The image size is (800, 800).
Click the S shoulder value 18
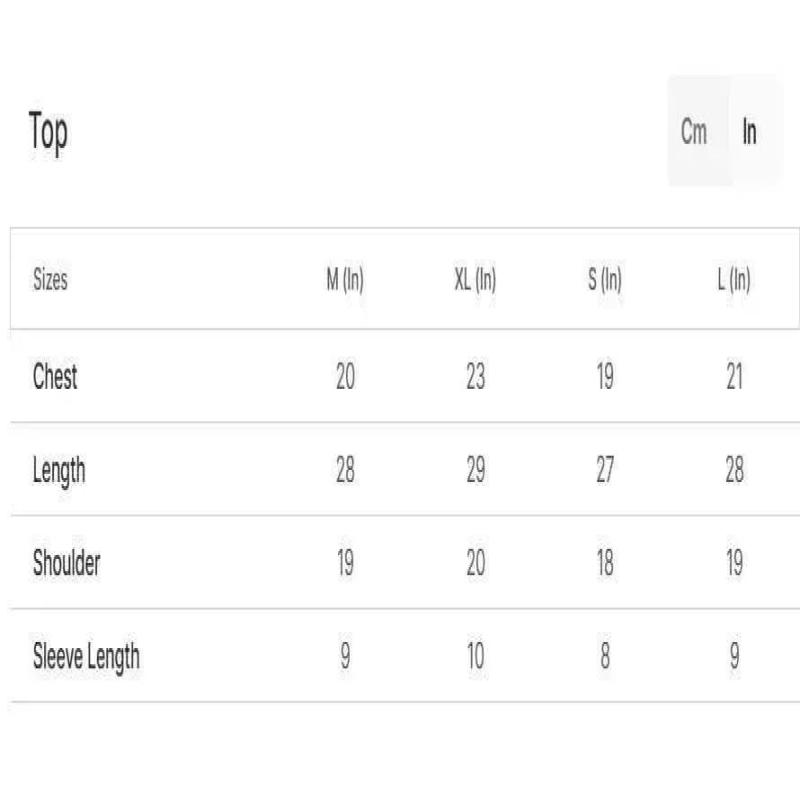(x=605, y=563)
